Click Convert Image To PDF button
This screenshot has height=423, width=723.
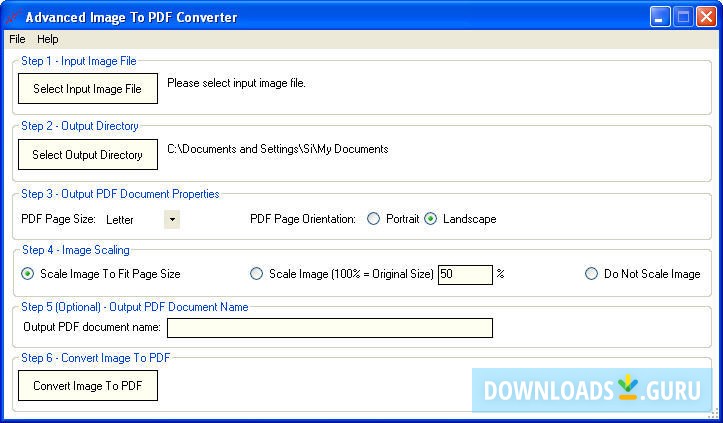[88, 386]
